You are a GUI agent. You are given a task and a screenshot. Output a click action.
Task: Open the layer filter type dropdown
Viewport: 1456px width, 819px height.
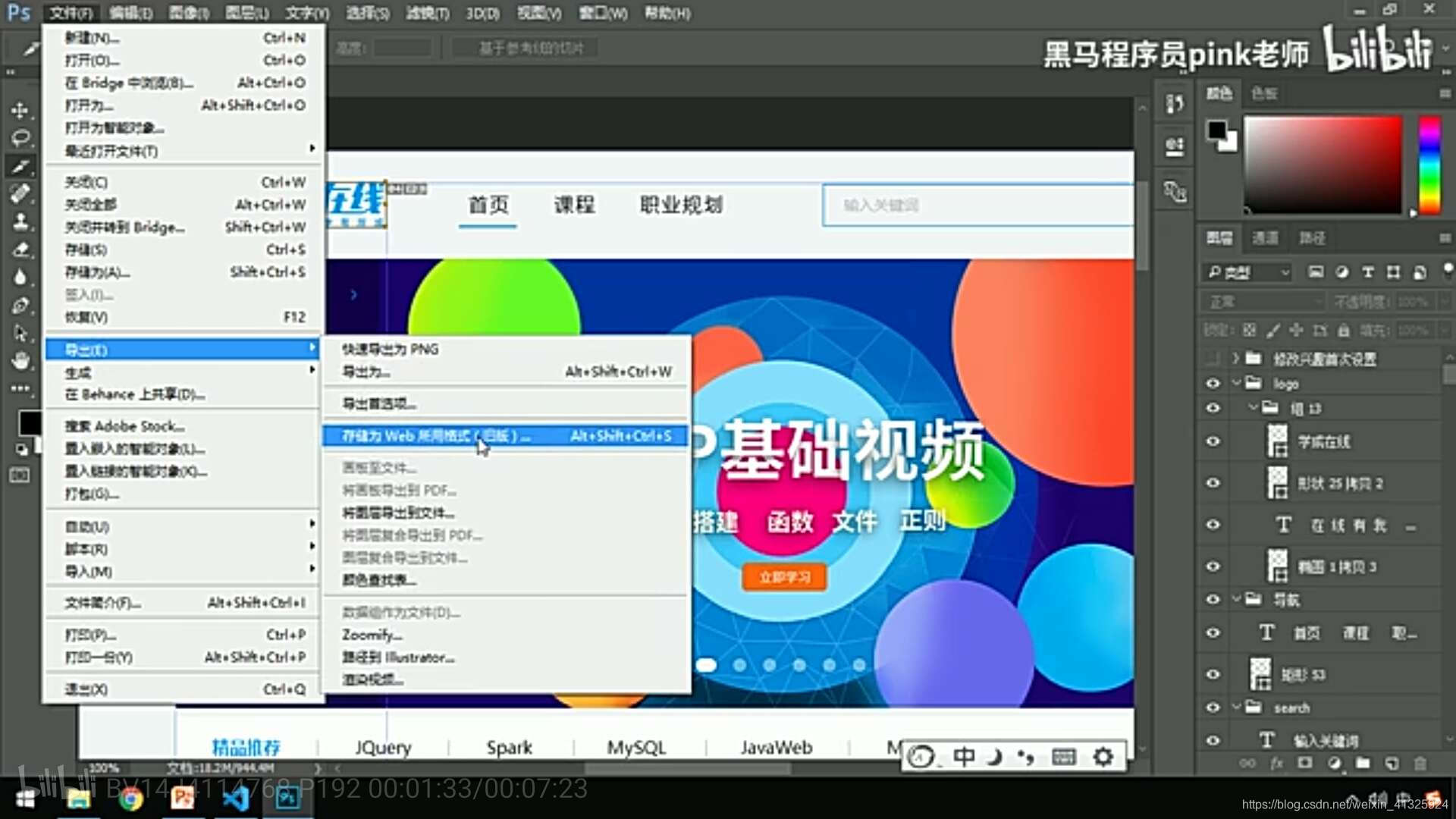(1250, 272)
